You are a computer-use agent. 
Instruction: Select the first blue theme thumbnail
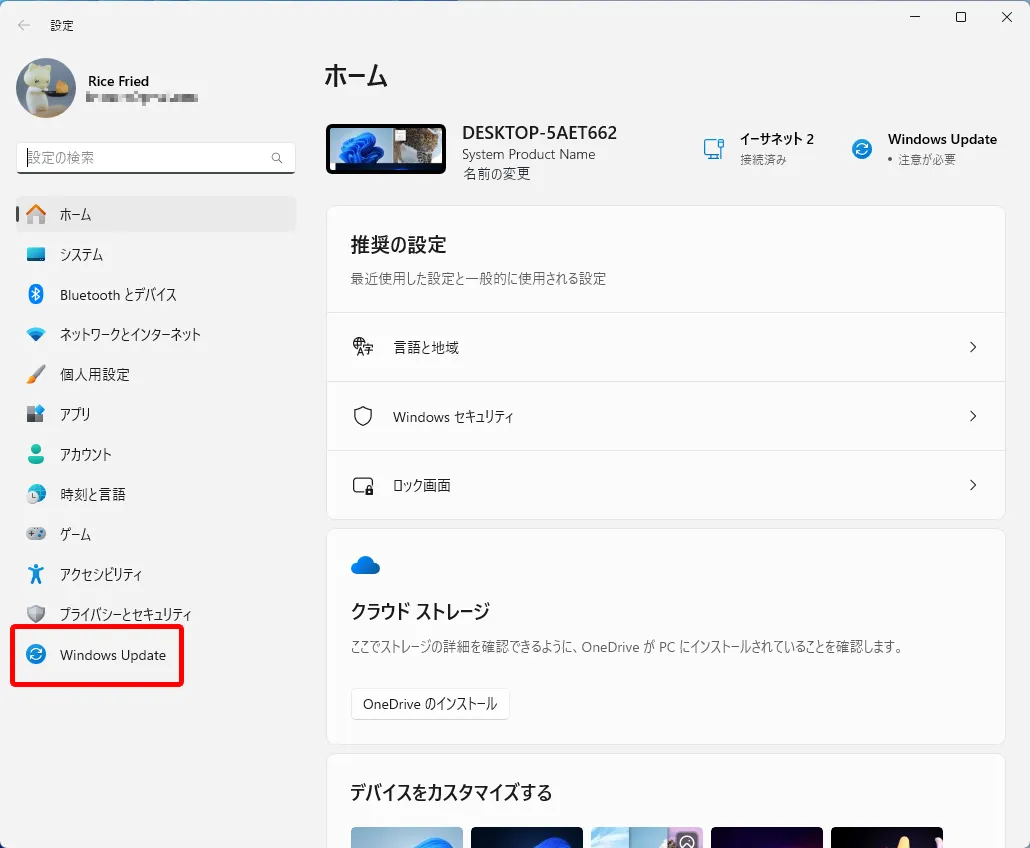pyautogui.click(x=407, y=837)
